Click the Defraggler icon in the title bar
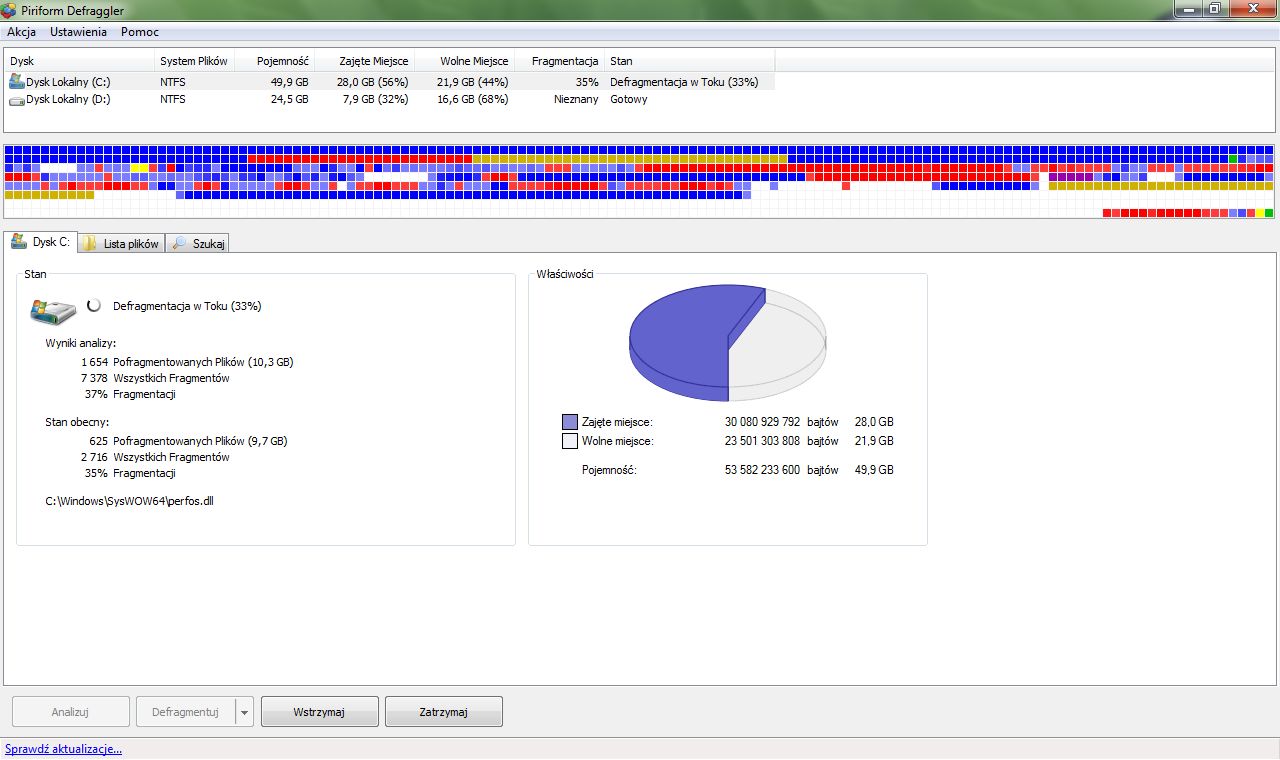Viewport: 1280px width, 760px height. tap(9, 9)
